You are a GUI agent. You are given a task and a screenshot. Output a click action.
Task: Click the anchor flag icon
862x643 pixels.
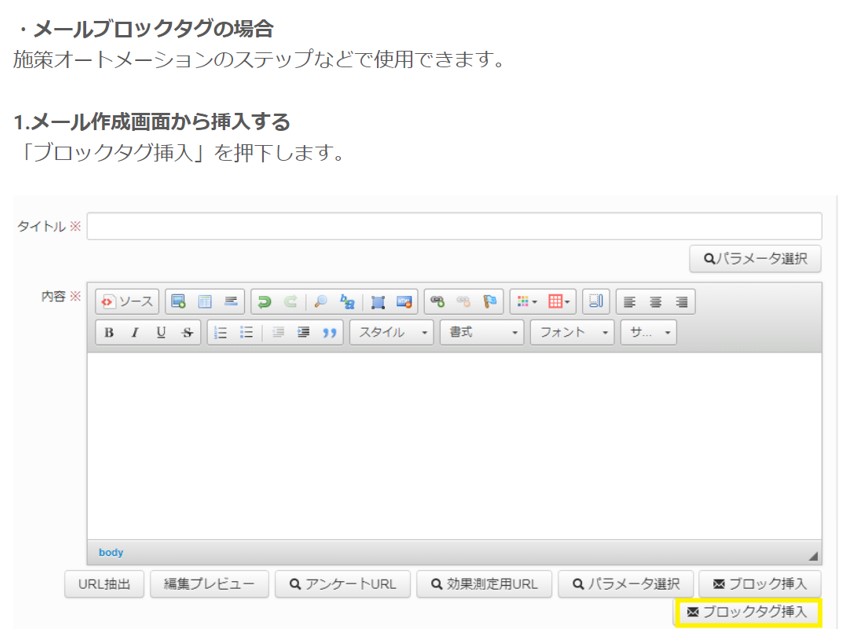pyautogui.click(x=490, y=302)
